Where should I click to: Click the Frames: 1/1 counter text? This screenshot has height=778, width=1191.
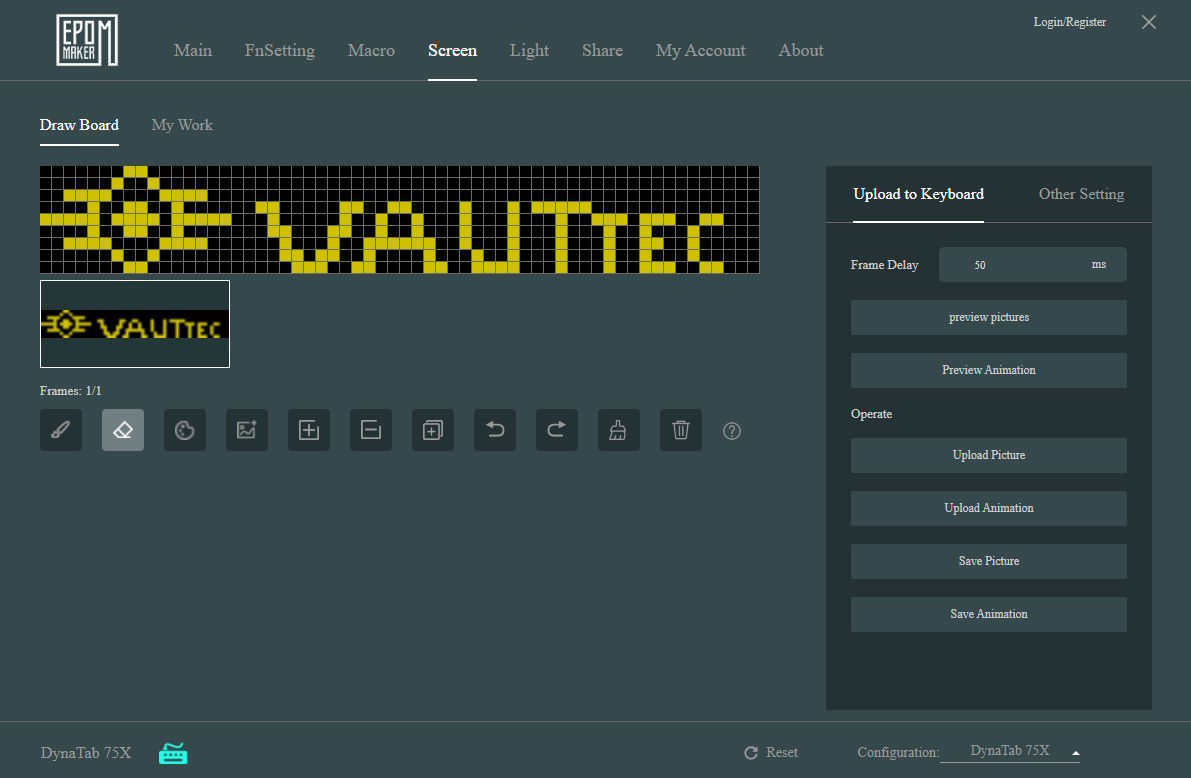pyautogui.click(x=71, y=391)
